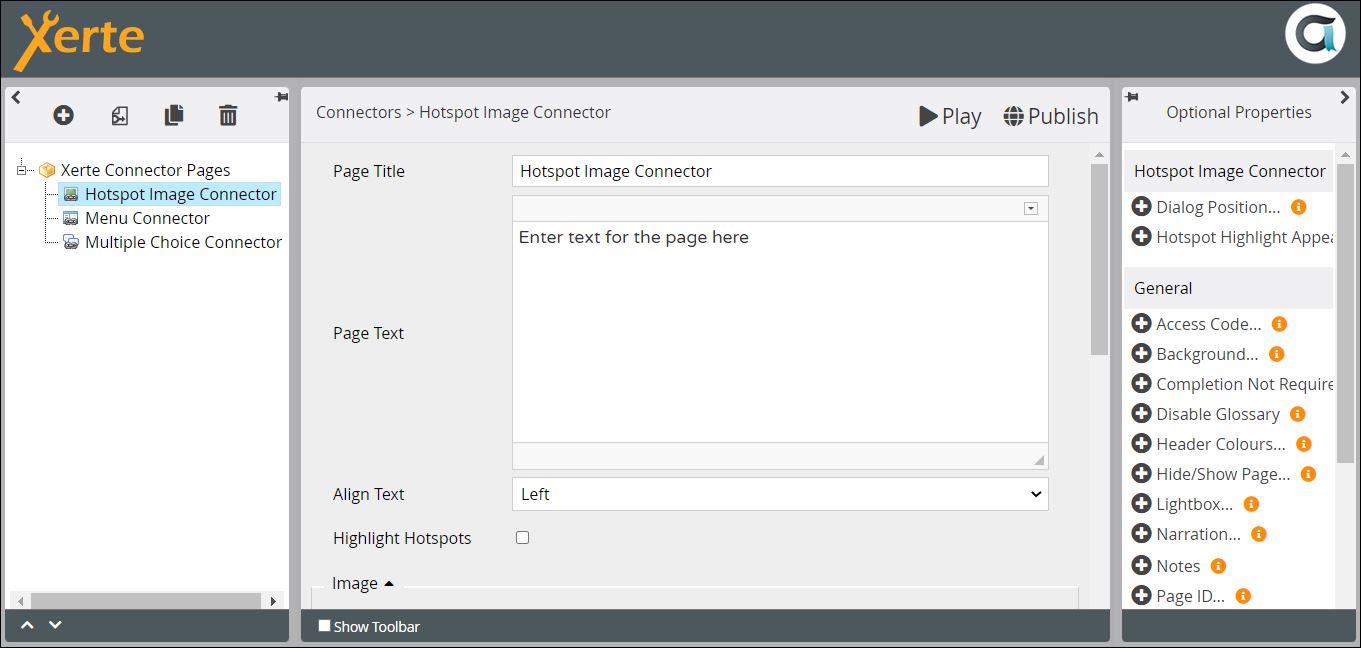1361x648 pixels.
Task: Click the add new page plus icon
Action: pos(63,116)
